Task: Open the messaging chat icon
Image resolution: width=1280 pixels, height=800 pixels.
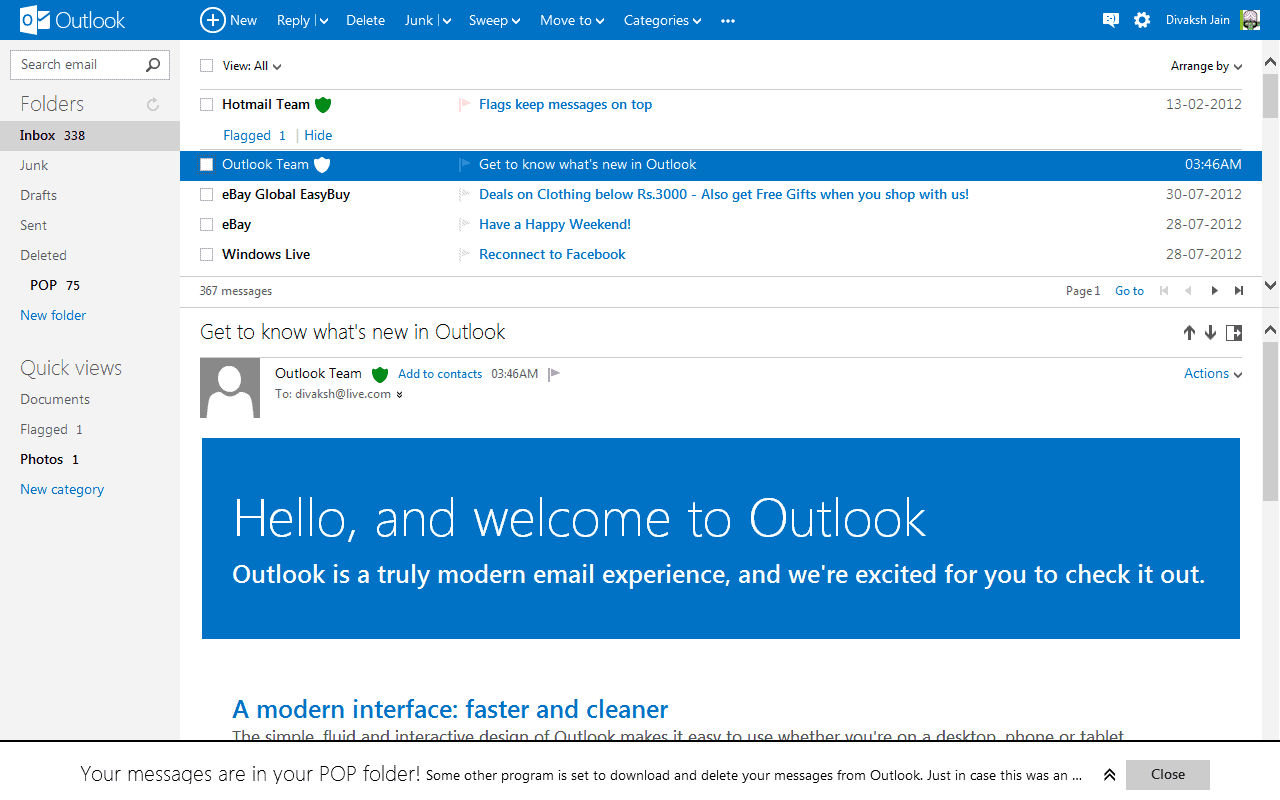Action: point(1110,20)
